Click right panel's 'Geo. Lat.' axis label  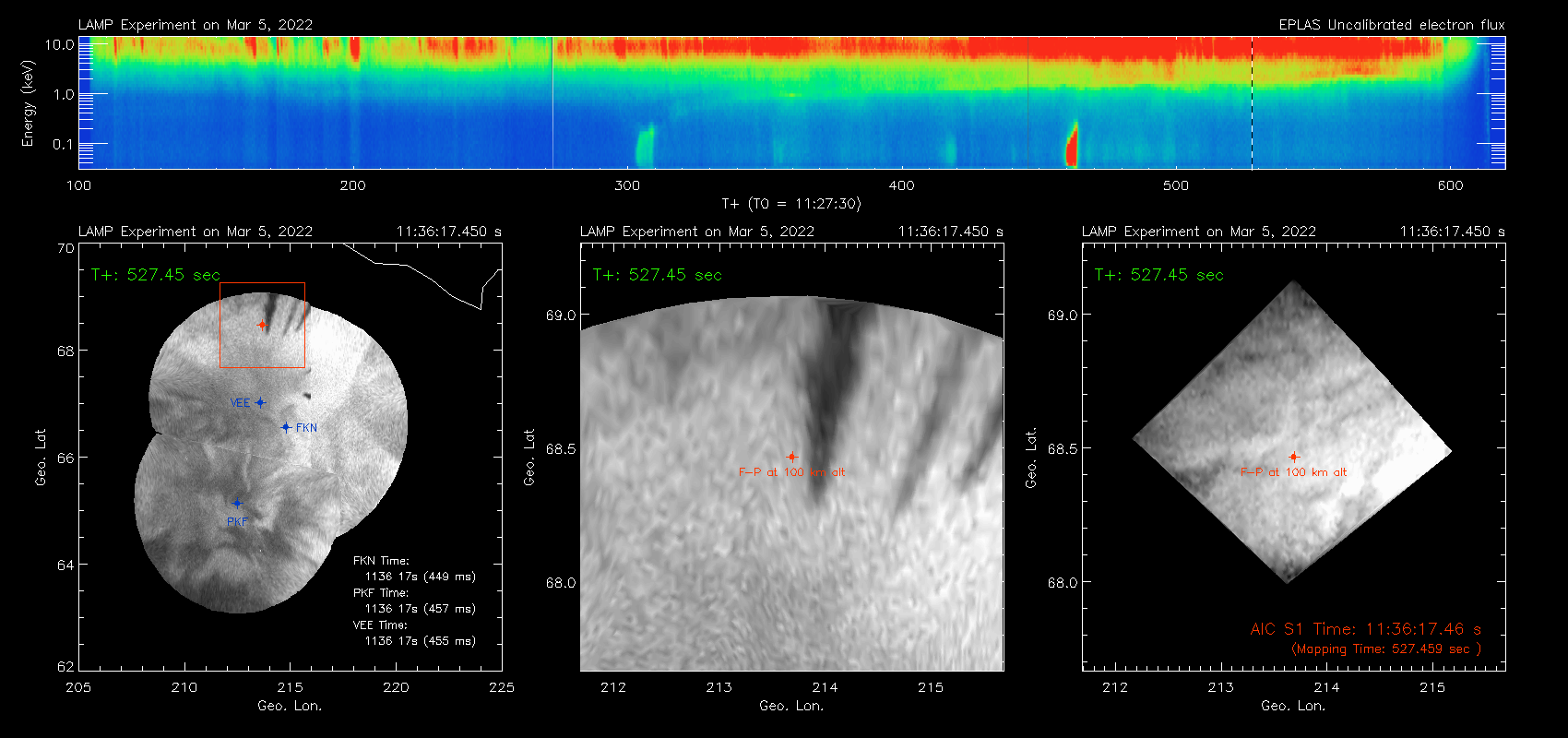point(1031,458)
